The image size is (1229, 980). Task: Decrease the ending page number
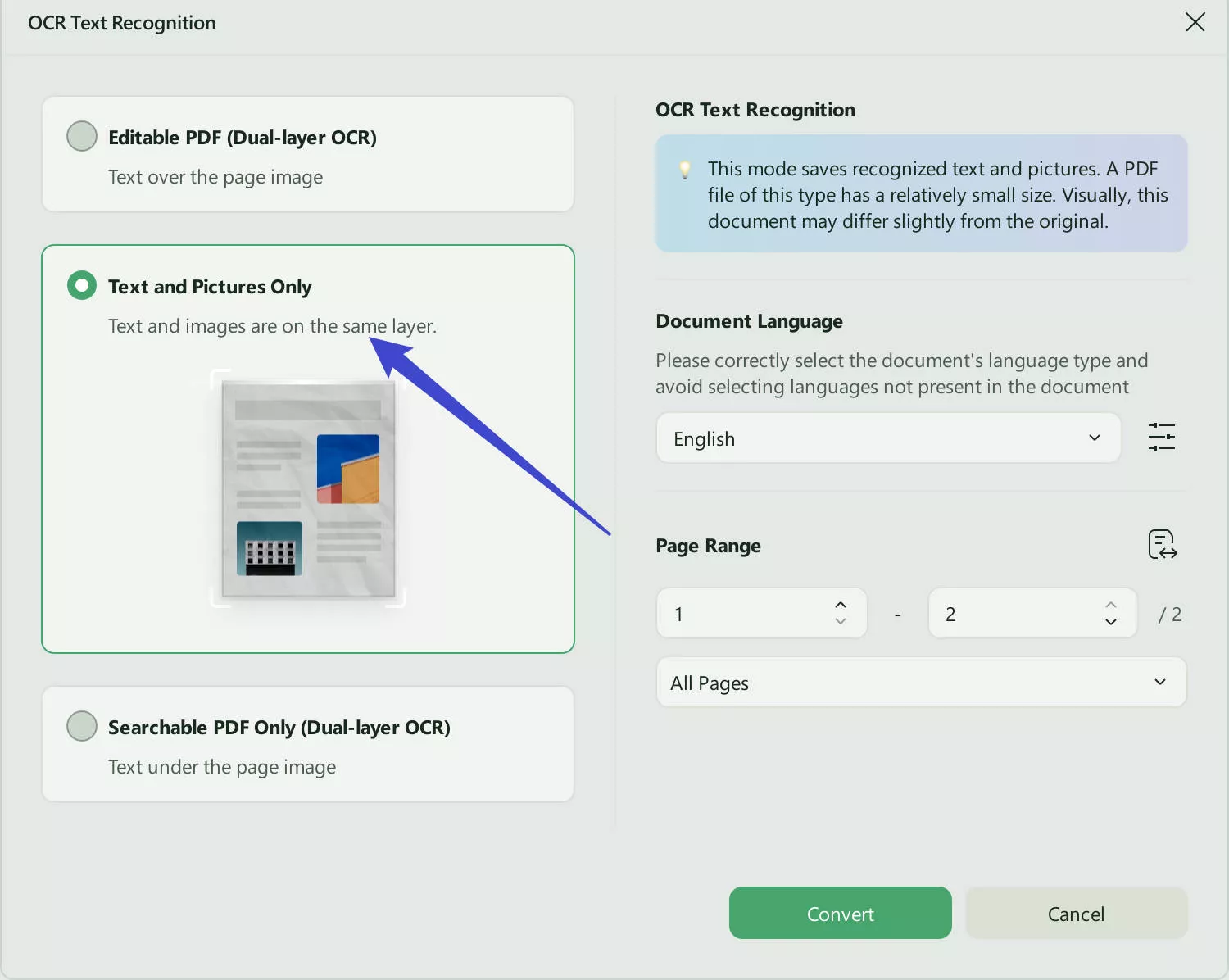(x=1111, y=623)
